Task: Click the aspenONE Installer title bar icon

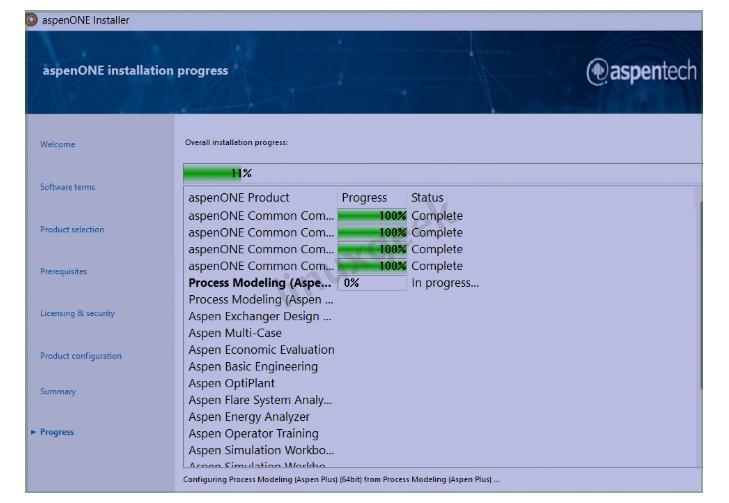Action: tap(32, 20)
